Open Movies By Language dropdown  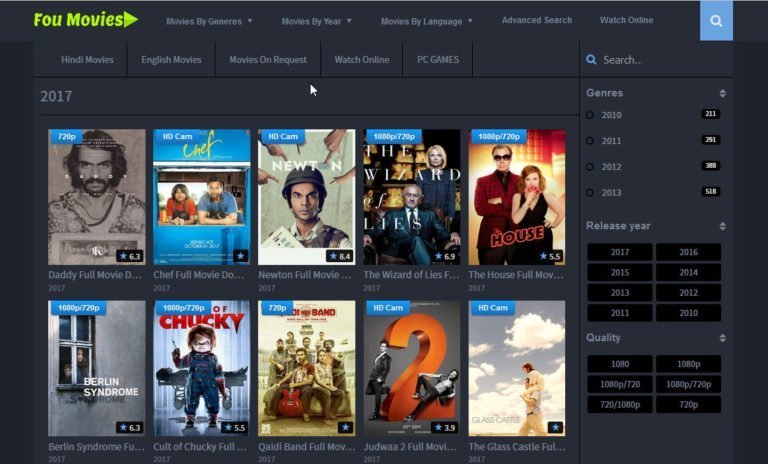click(x=427, y=21)
